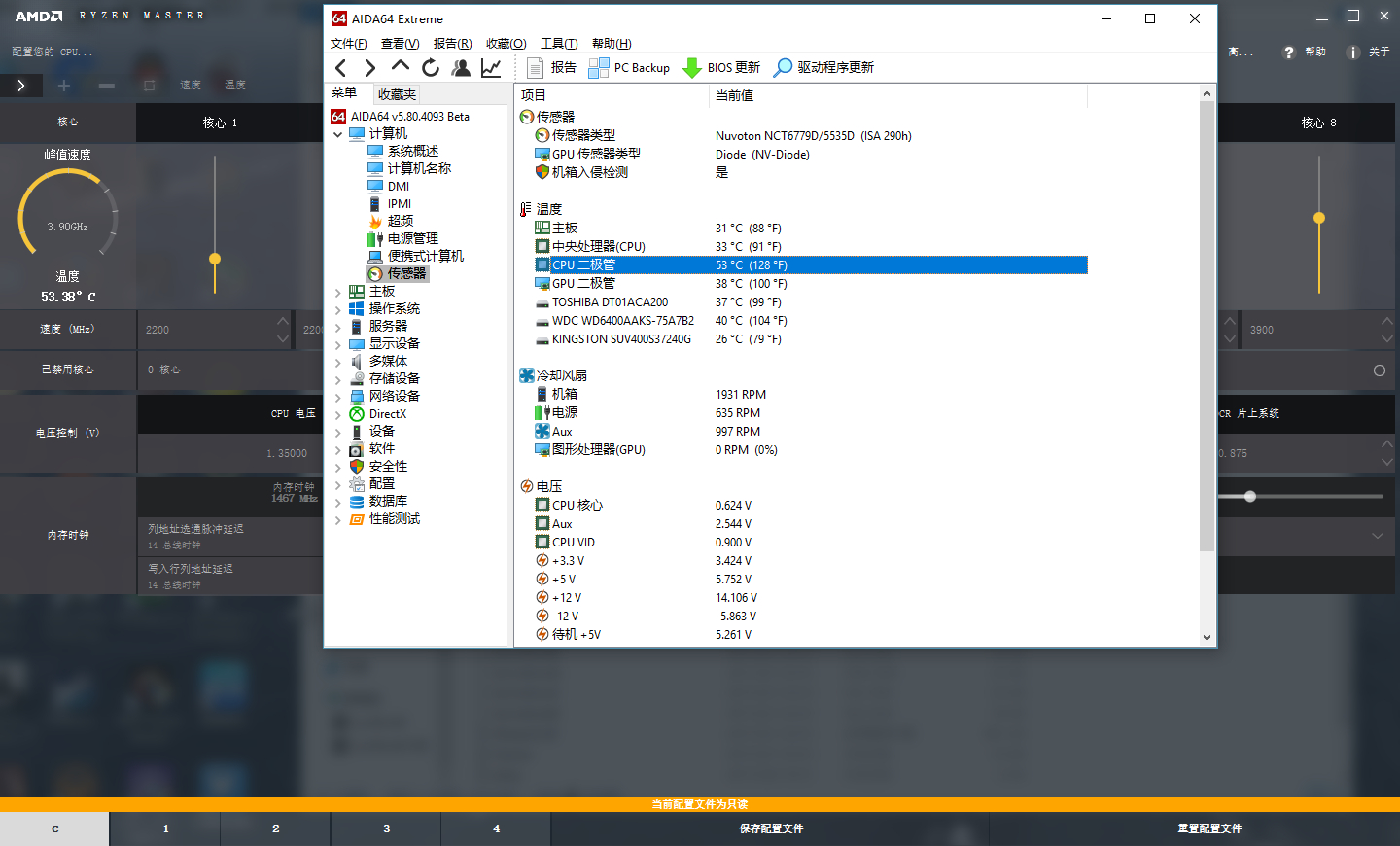Open the 文件(F) menu
Image resolution: width=1400 pixels, height=846 pixels.
point(349,44)
